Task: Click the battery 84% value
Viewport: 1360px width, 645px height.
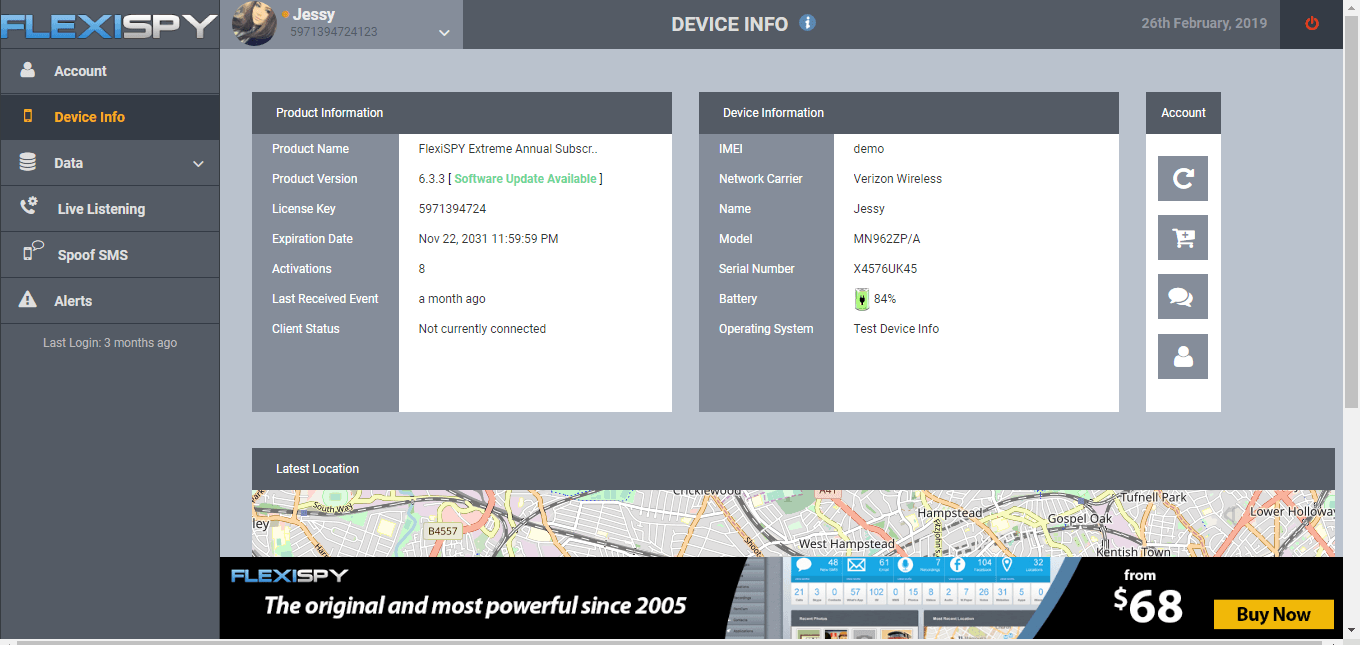Action: pyautogui.click(x=885, y=299)
